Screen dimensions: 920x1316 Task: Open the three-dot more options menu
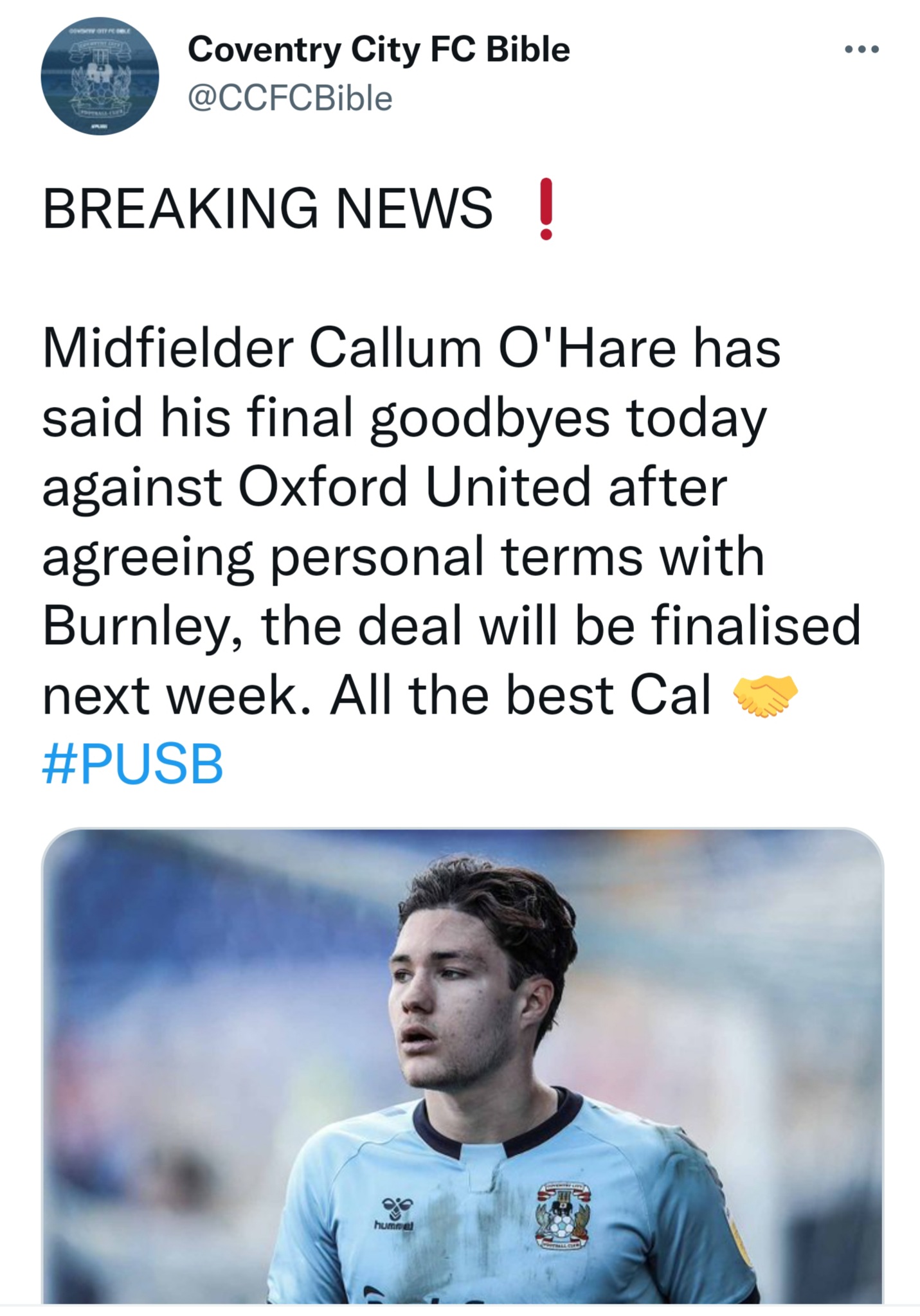[x=862, y=50]
